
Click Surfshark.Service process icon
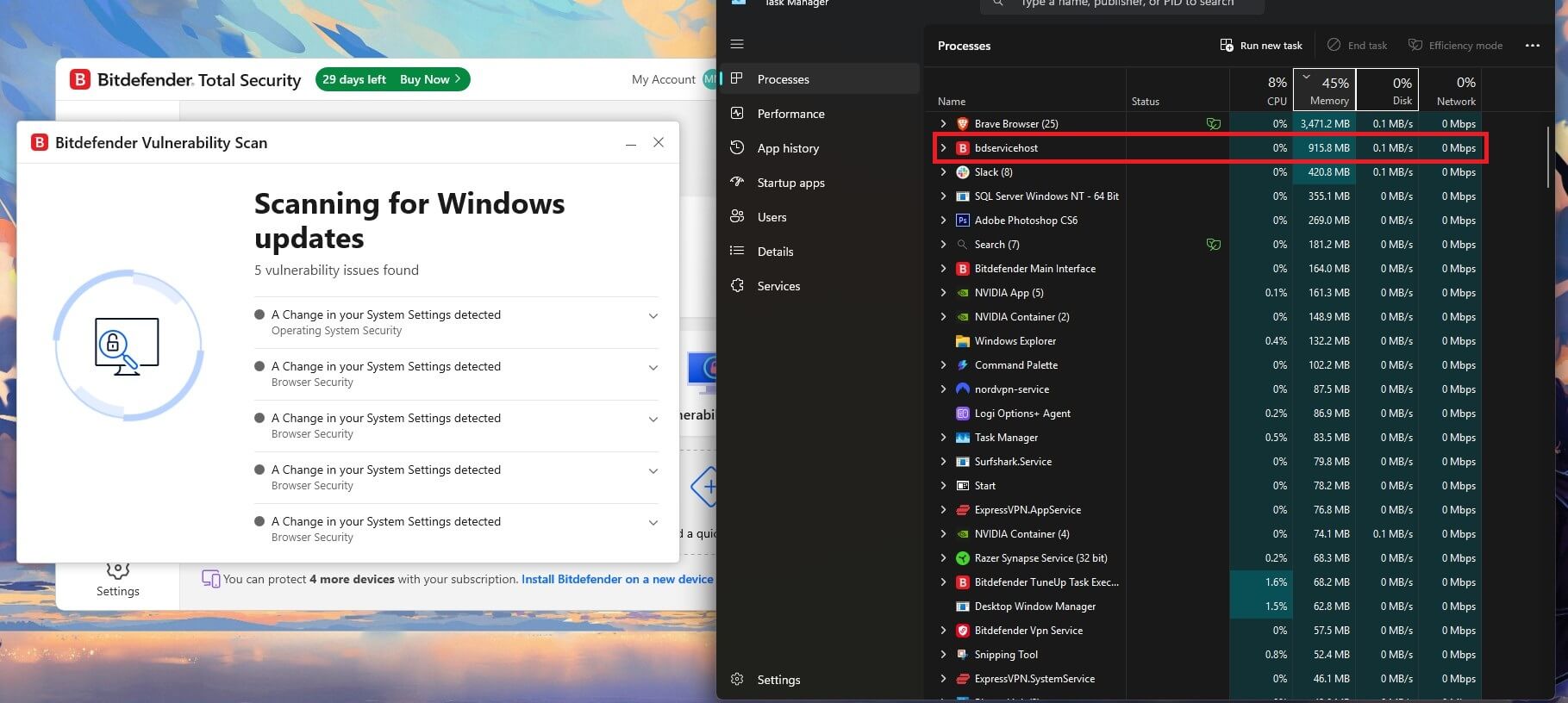coord(963,462)
